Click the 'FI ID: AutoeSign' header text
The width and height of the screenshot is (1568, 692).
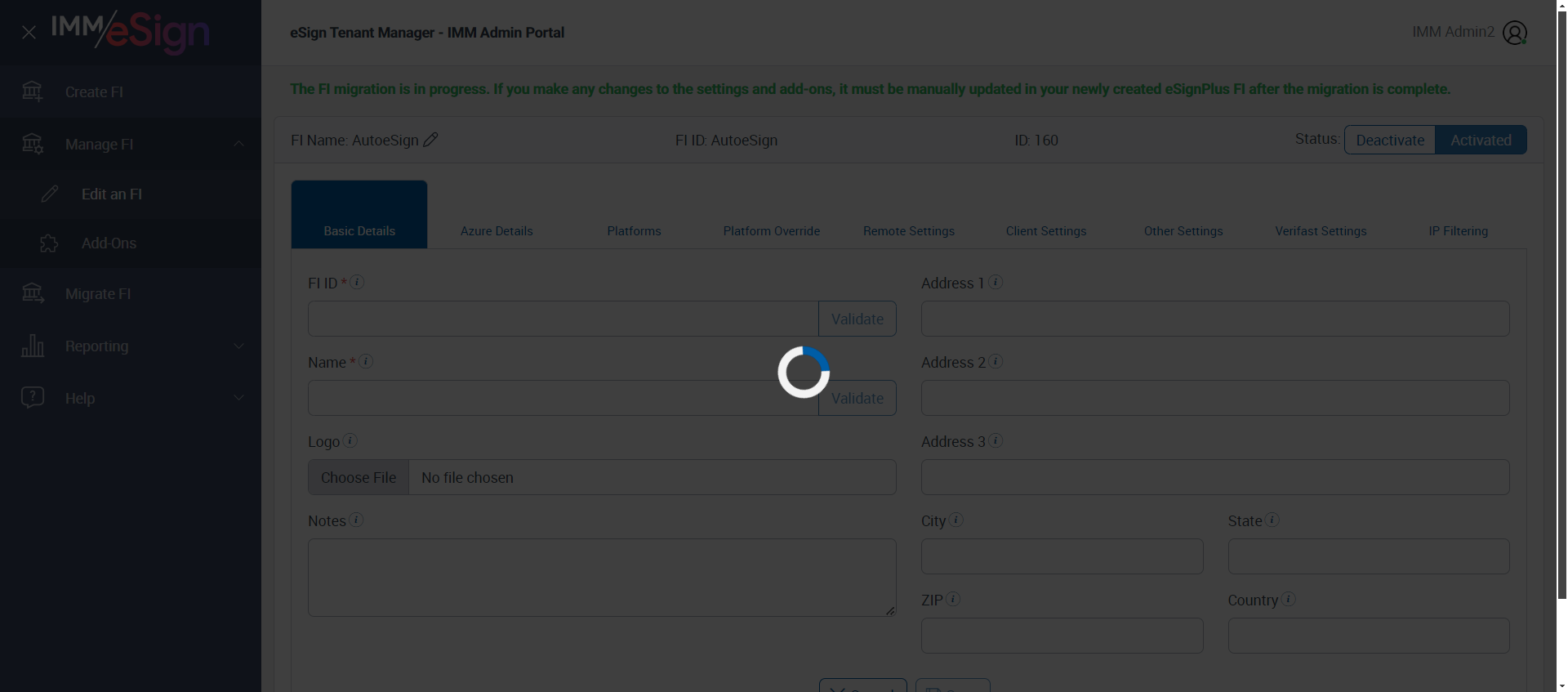pos(726,141)
